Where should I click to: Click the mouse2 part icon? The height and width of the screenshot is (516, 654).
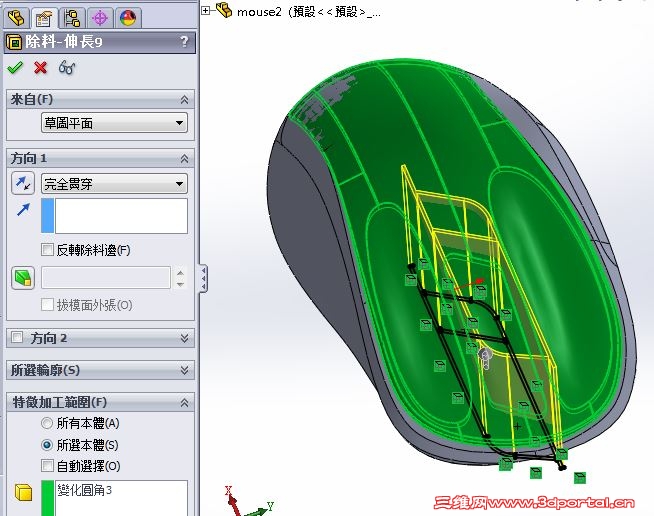(224, 10)
